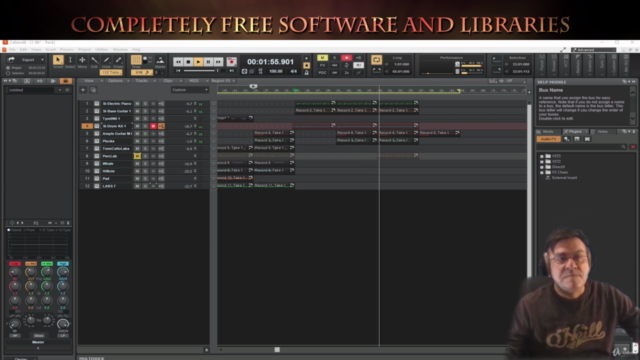Select the Project export radio option

click(8, 68)
